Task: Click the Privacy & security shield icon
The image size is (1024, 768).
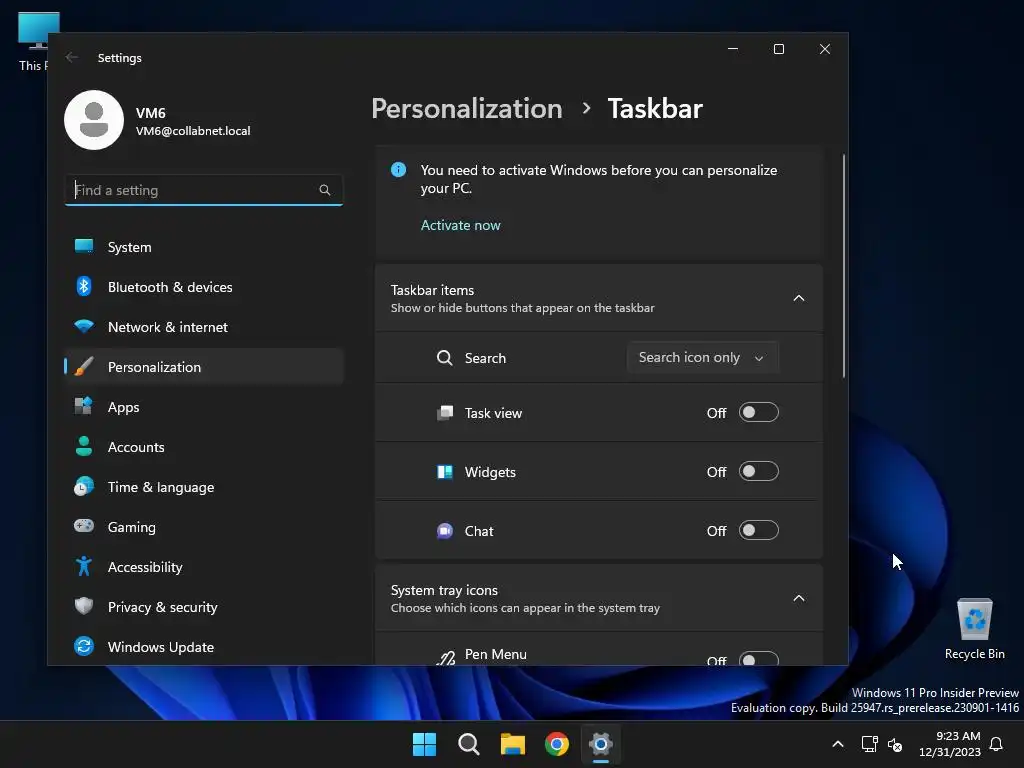Action: tap(84, 606)
